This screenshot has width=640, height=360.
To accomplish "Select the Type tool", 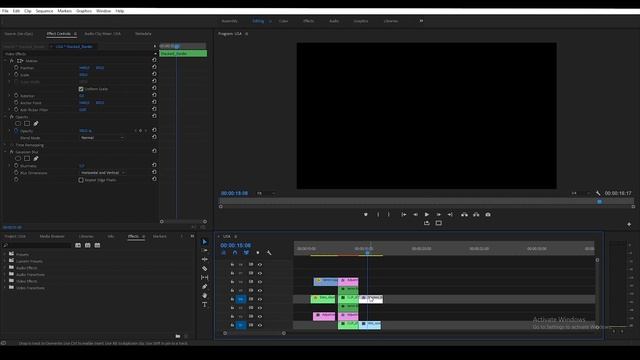I will click(x=204, y=304).
